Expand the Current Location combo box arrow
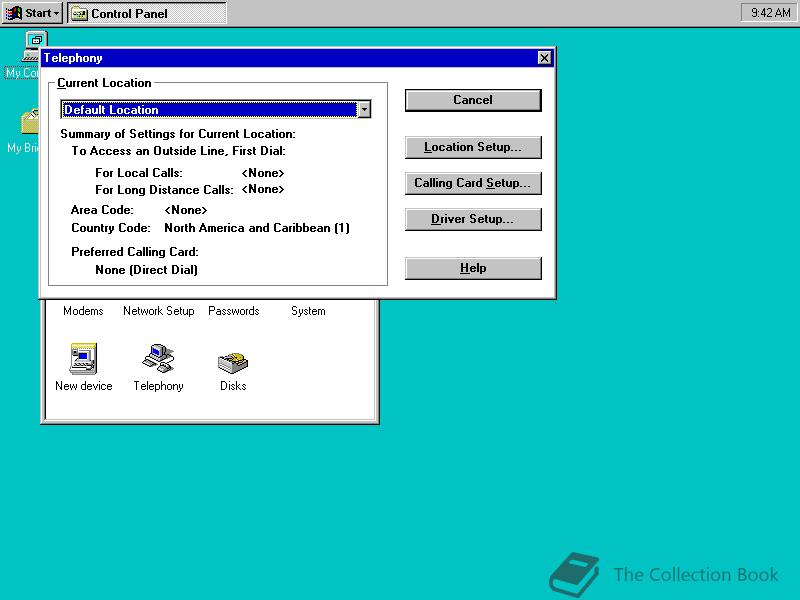The image size is (800, 600). point(365,109)
